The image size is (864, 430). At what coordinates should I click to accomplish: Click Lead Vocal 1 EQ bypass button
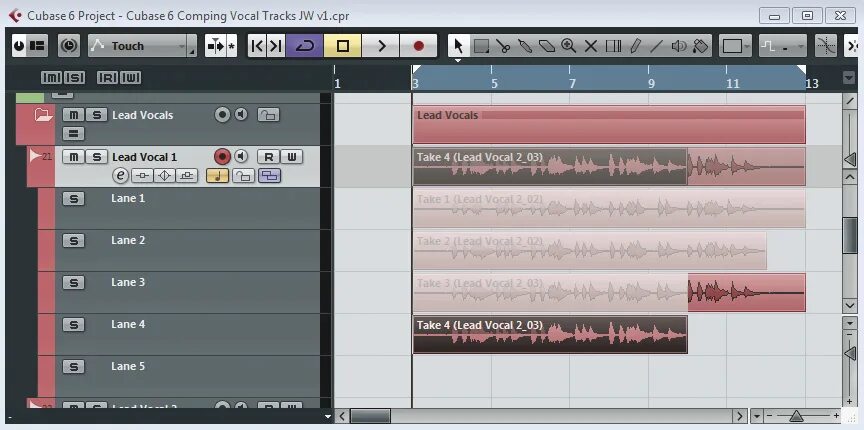(164, 175)
